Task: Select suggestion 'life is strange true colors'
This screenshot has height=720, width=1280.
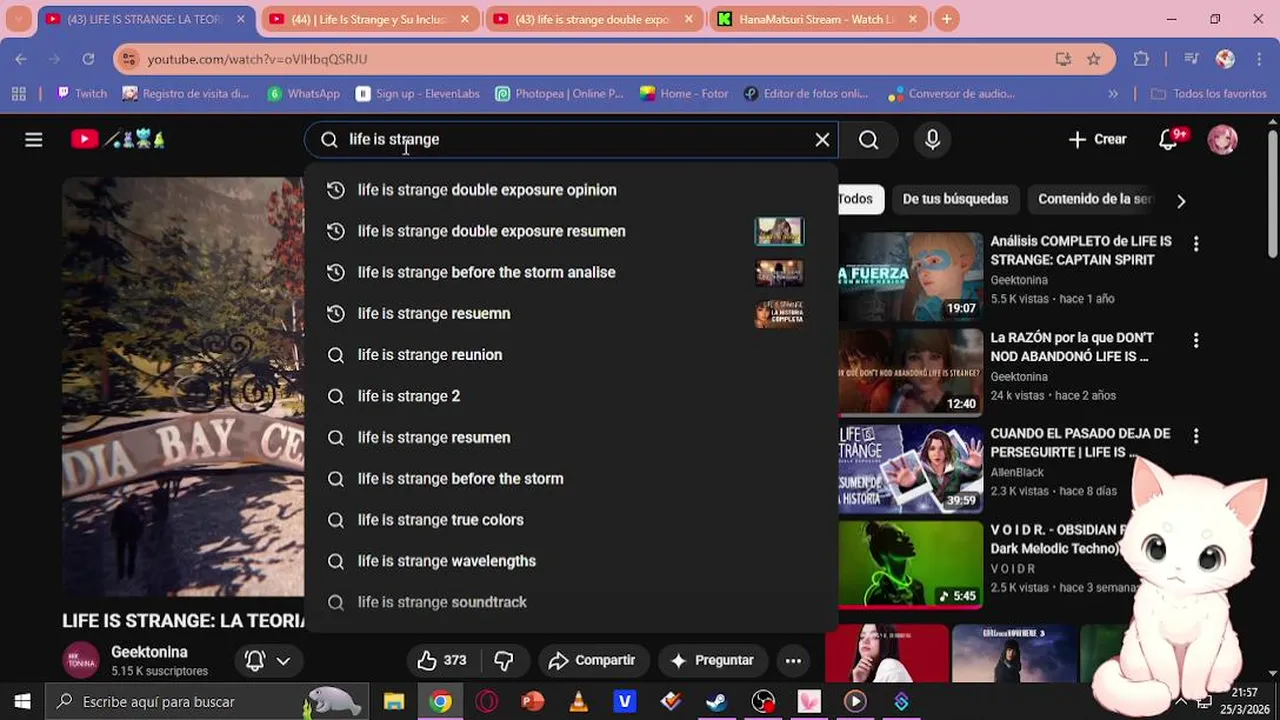Action: click(x=570, y=520)
